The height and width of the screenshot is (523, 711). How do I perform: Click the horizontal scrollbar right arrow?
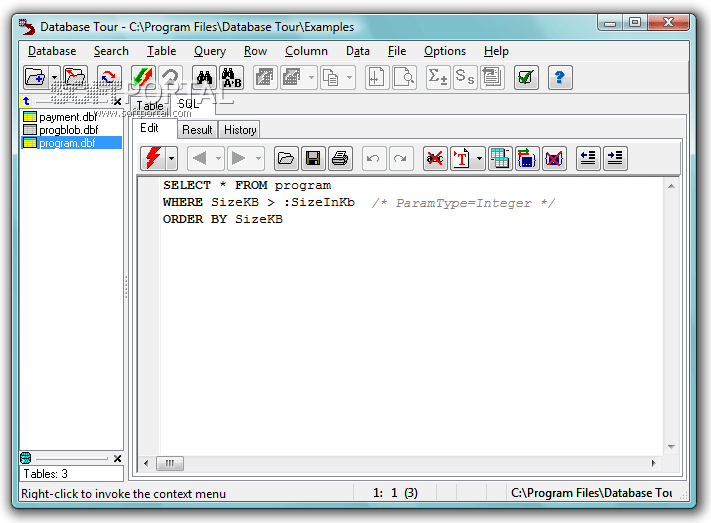(653, 463)
